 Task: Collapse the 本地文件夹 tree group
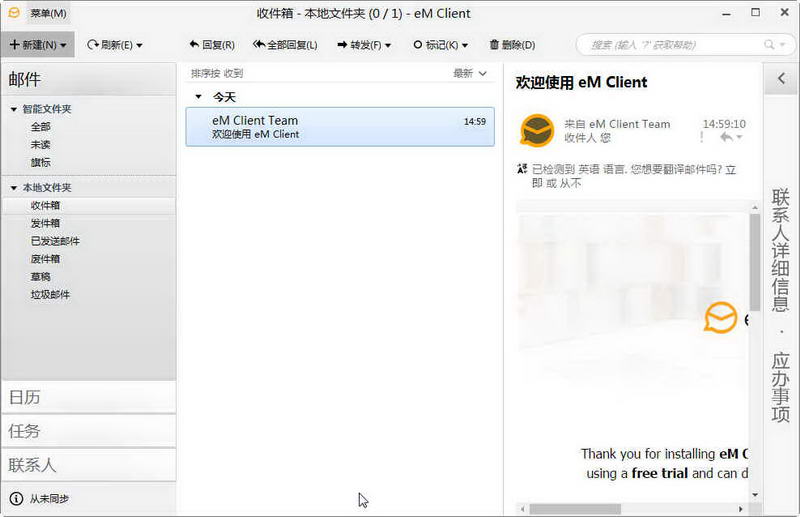click(14, 188)
